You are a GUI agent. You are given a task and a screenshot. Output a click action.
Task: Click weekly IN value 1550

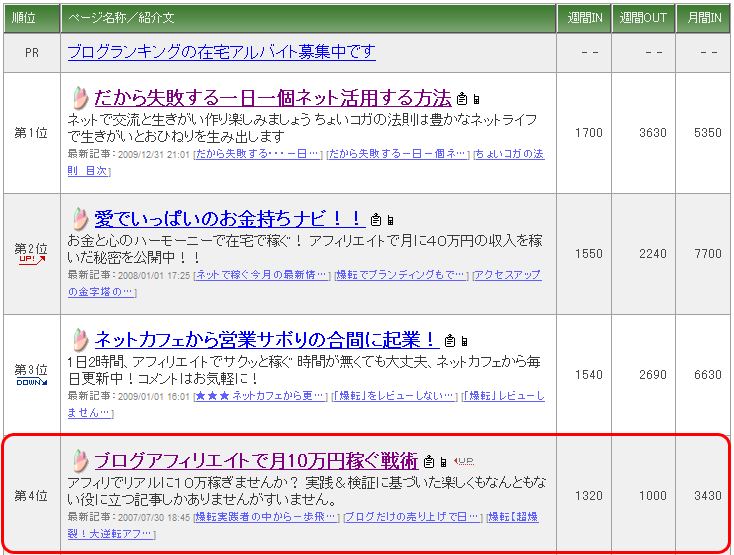click(588, 254)
